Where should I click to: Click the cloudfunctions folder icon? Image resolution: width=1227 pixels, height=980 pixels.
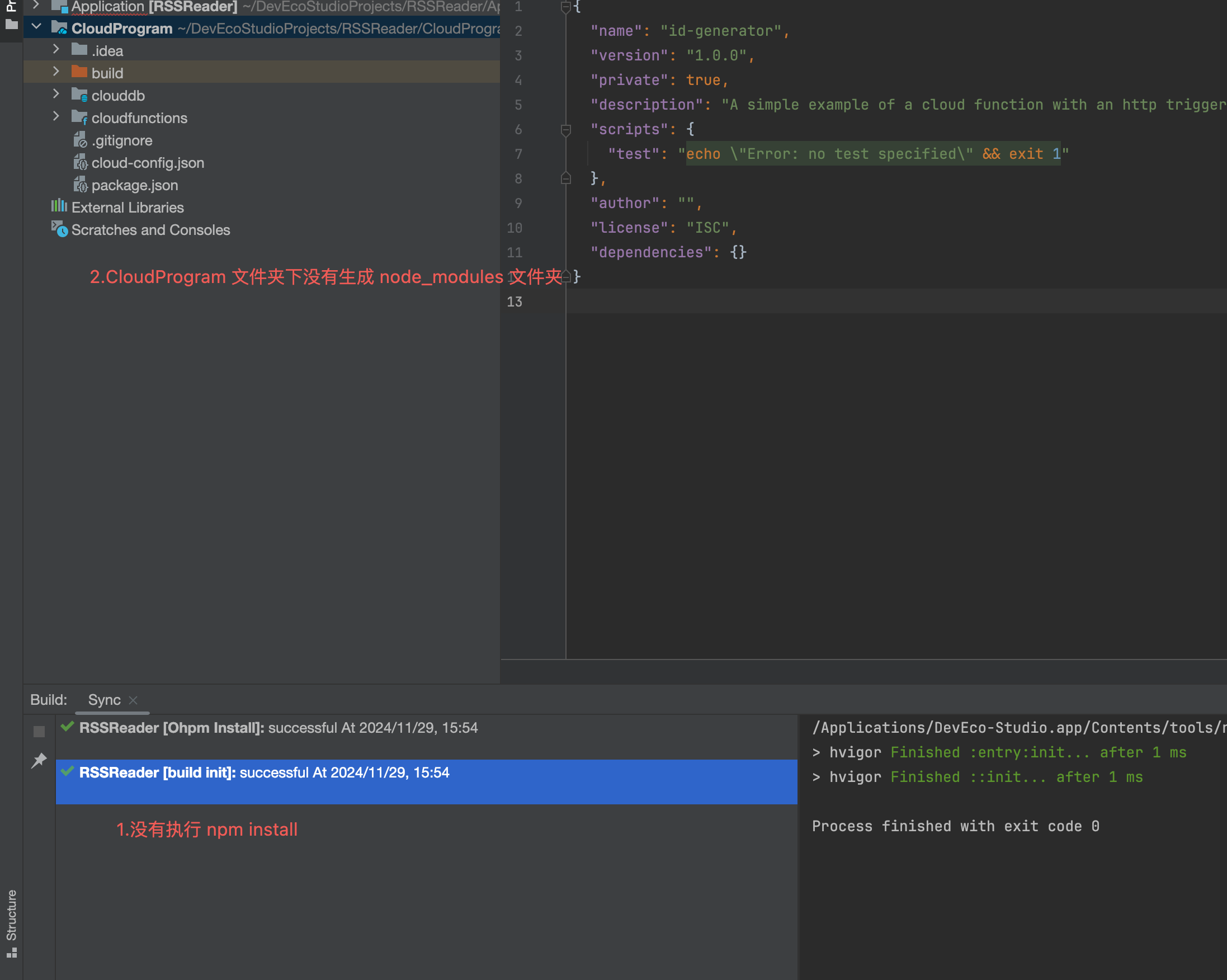point(79,118)
